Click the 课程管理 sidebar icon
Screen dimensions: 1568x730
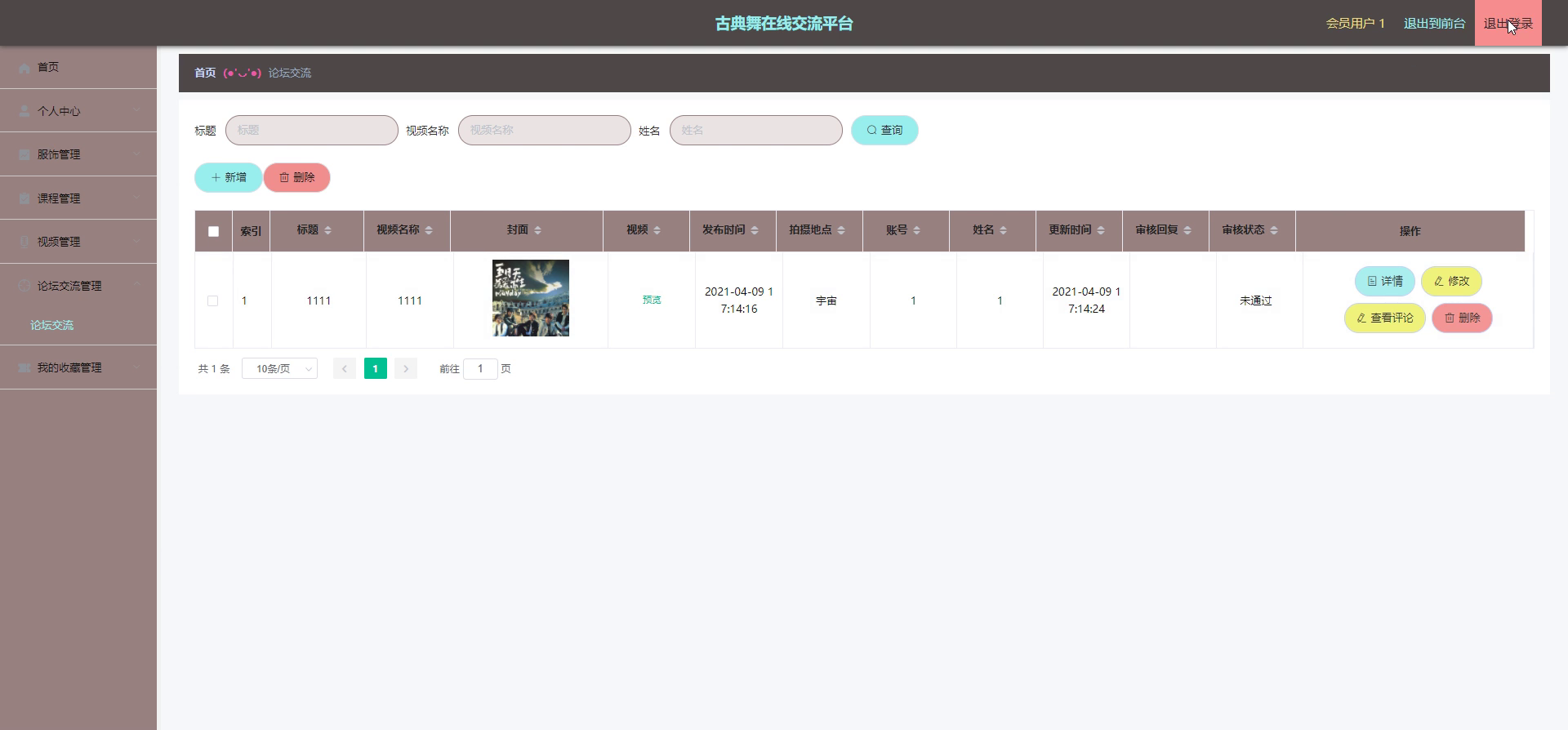(24, 198)
